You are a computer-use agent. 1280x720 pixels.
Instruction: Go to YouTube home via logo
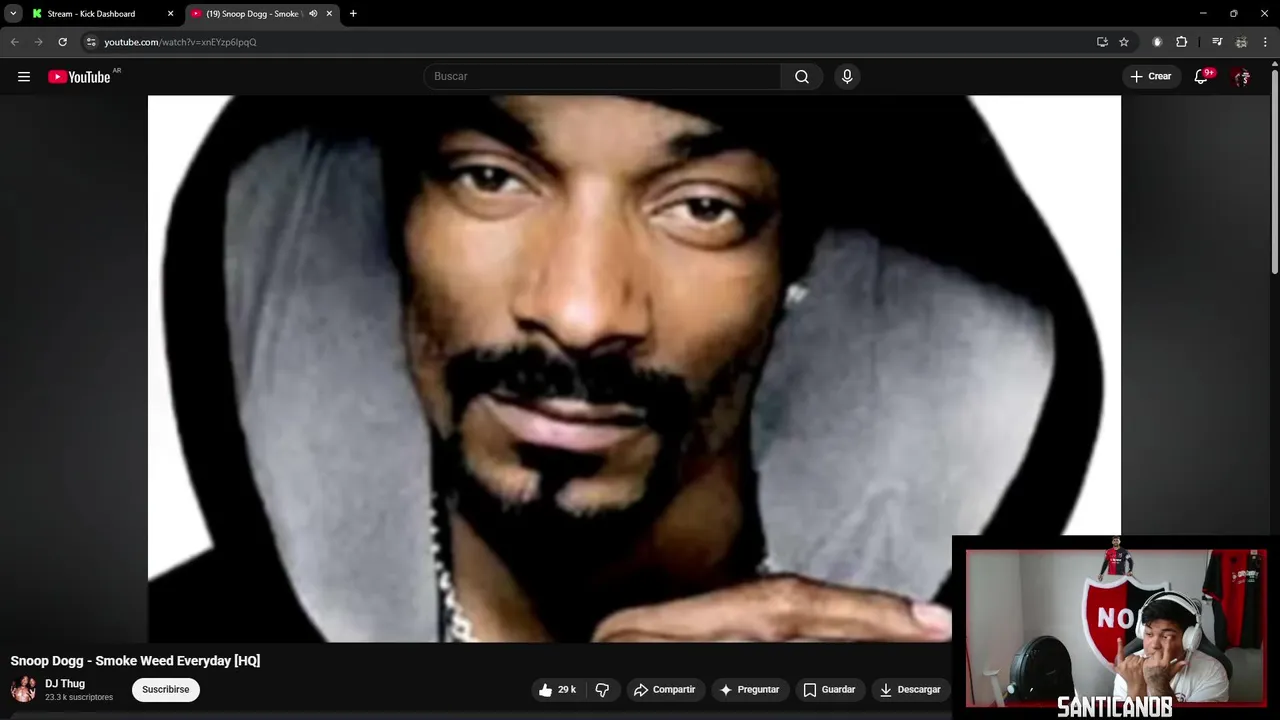click(79, 77)
